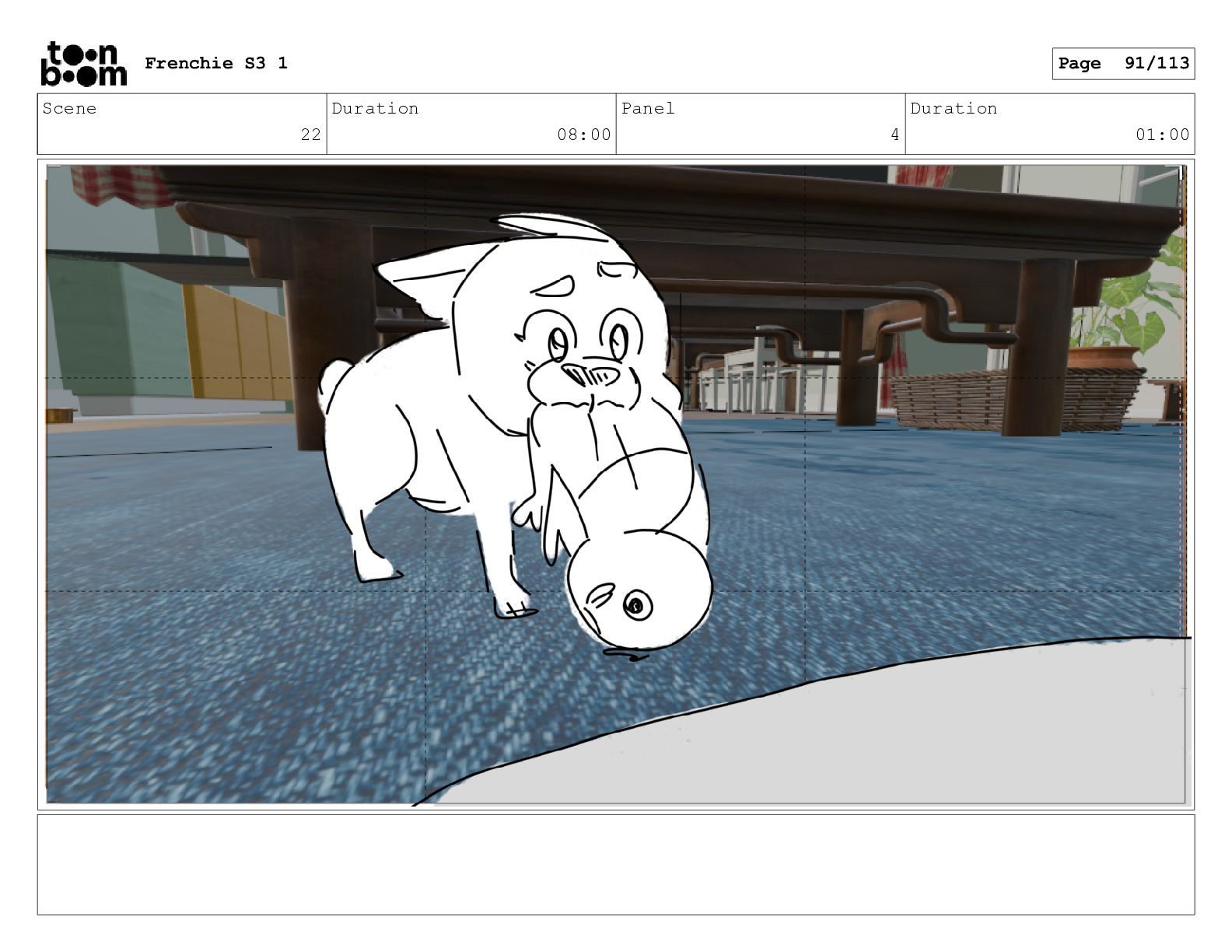Image resolution: width=1232 pixels, height=952 pixels.
Task: Click the empty notes box below the panel
Action: coord(616,864)
